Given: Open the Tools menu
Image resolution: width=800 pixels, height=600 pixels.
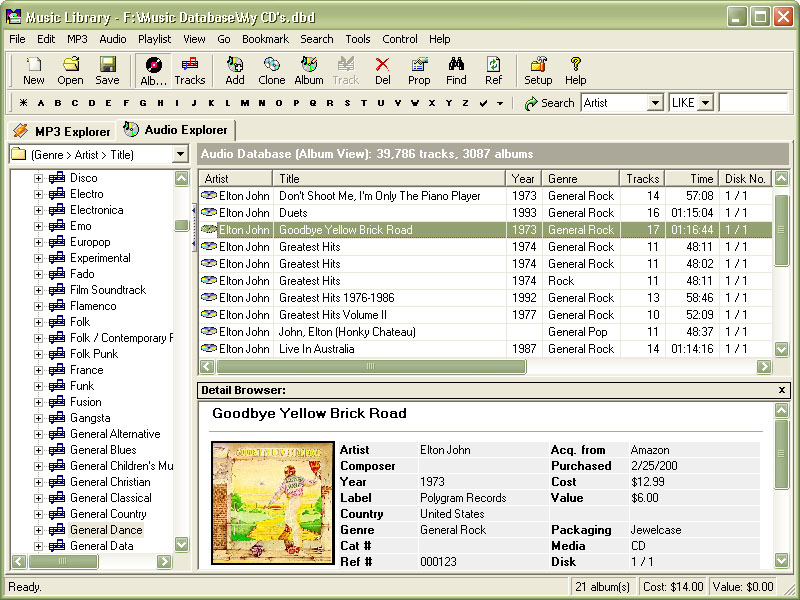Looking at the screenshot, I should [x=358, y=39].
